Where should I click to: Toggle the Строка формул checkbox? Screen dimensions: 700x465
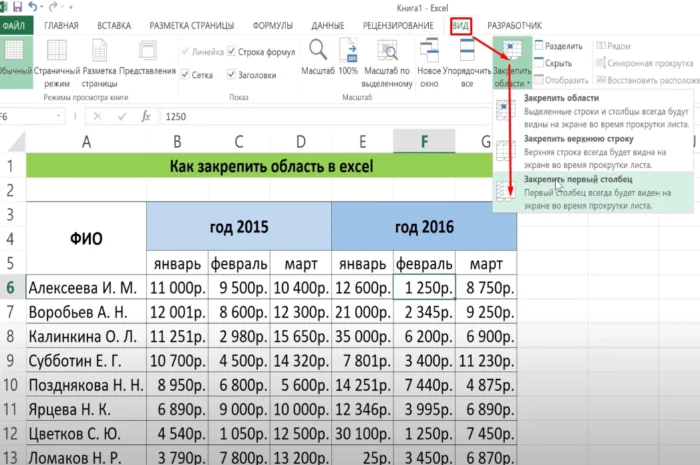(232, 51)
